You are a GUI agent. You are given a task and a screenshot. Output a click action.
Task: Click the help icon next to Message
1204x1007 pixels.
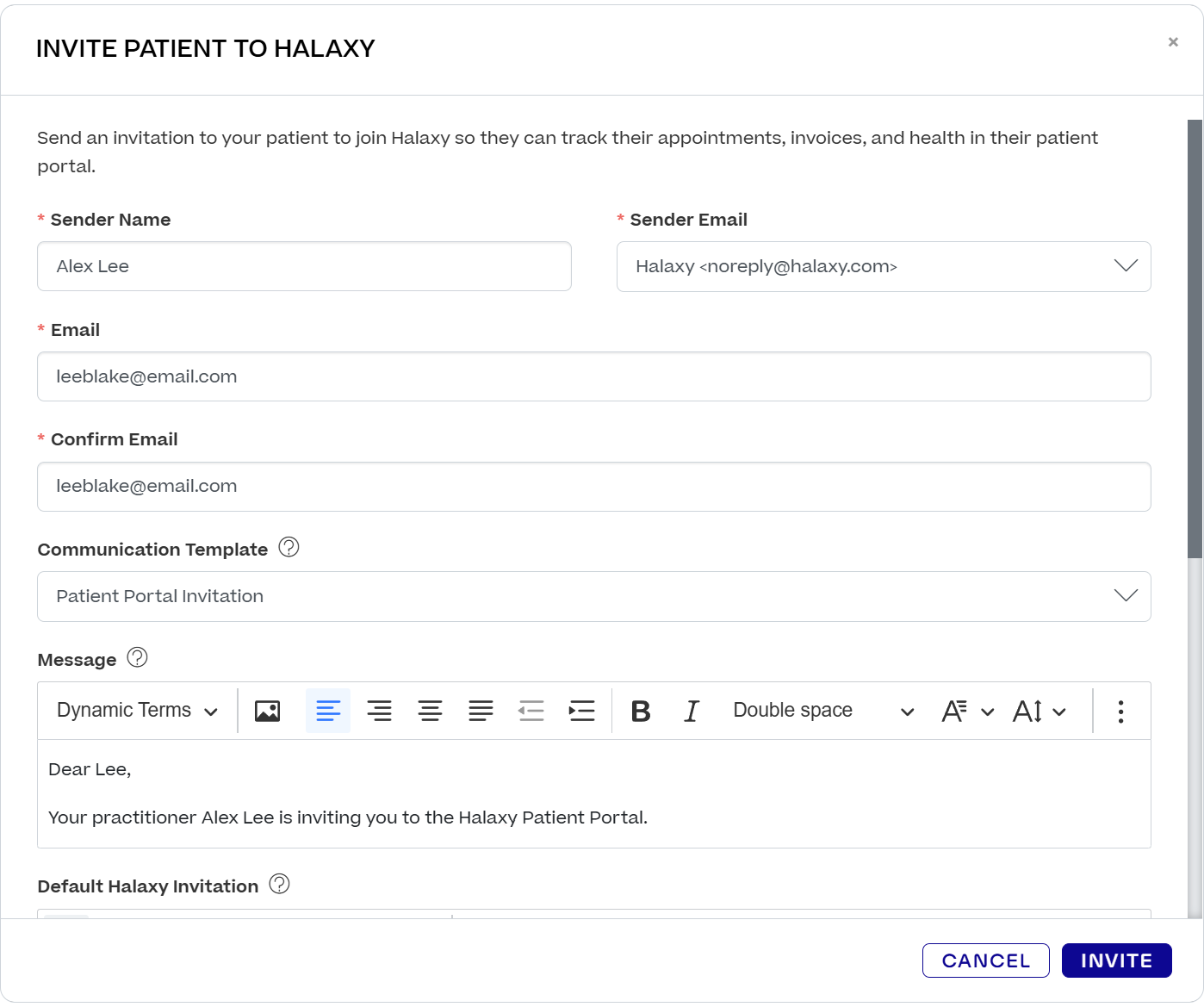136,658
